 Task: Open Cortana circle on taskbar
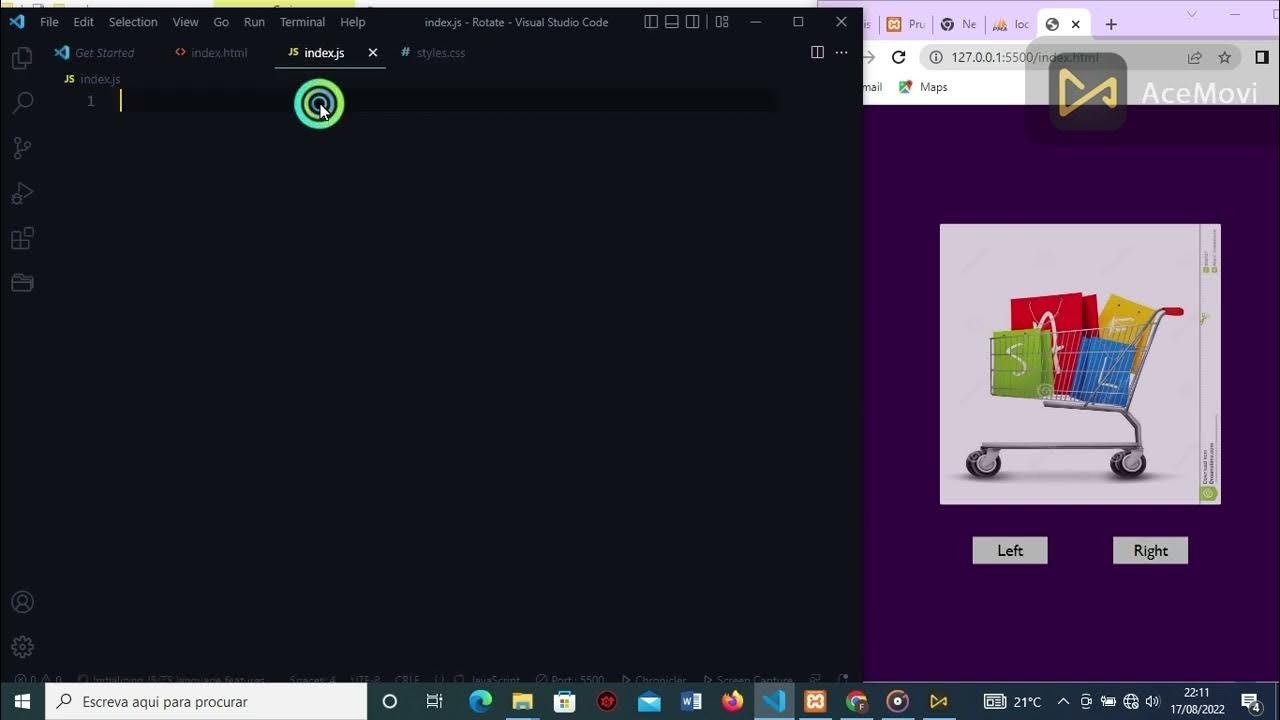(x=390, y=701)
